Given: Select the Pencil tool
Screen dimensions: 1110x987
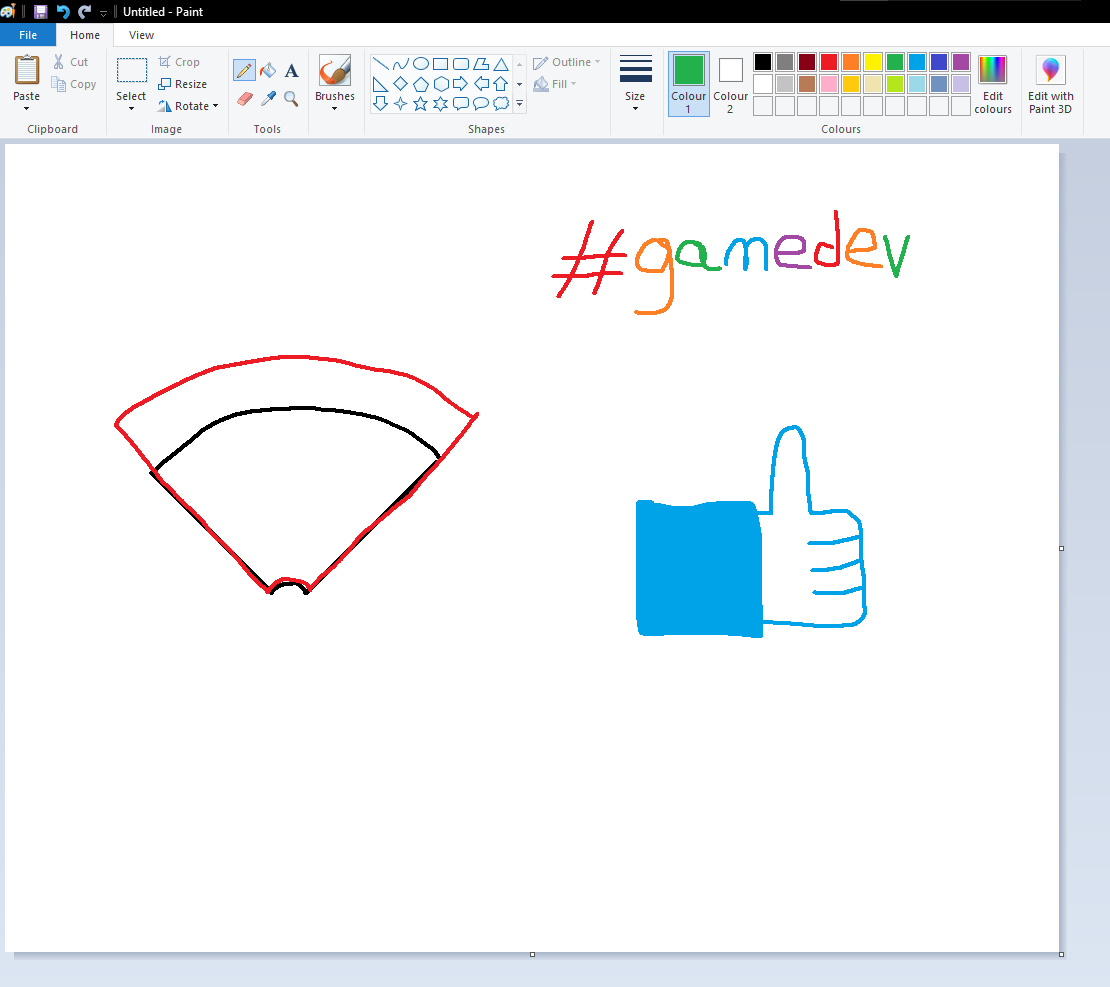Looking at the screenshot, I should 244,70.
